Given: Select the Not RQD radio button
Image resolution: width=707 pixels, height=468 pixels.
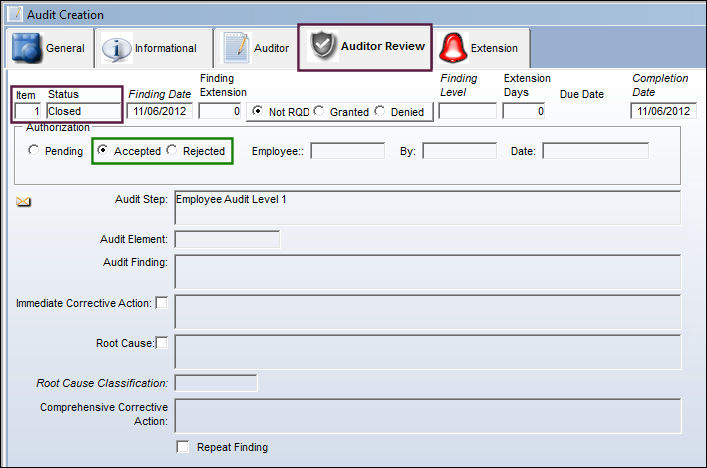Looking at the screenshot, I should pyautogui.click(x=257, y=110).
